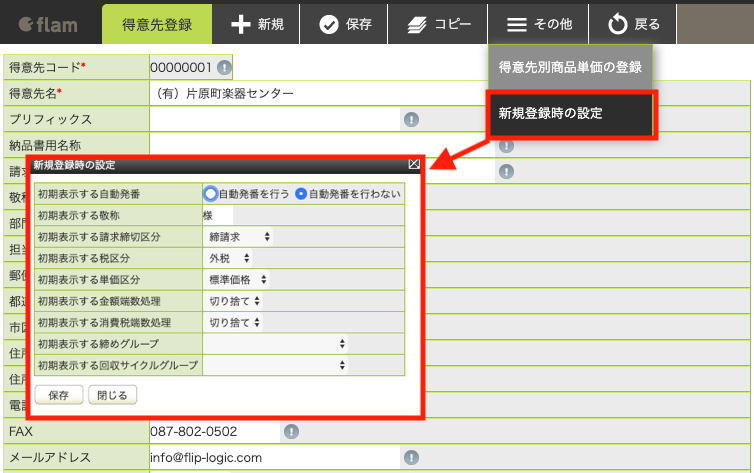
Task: Click the FAX label
Action: point(21,431)
